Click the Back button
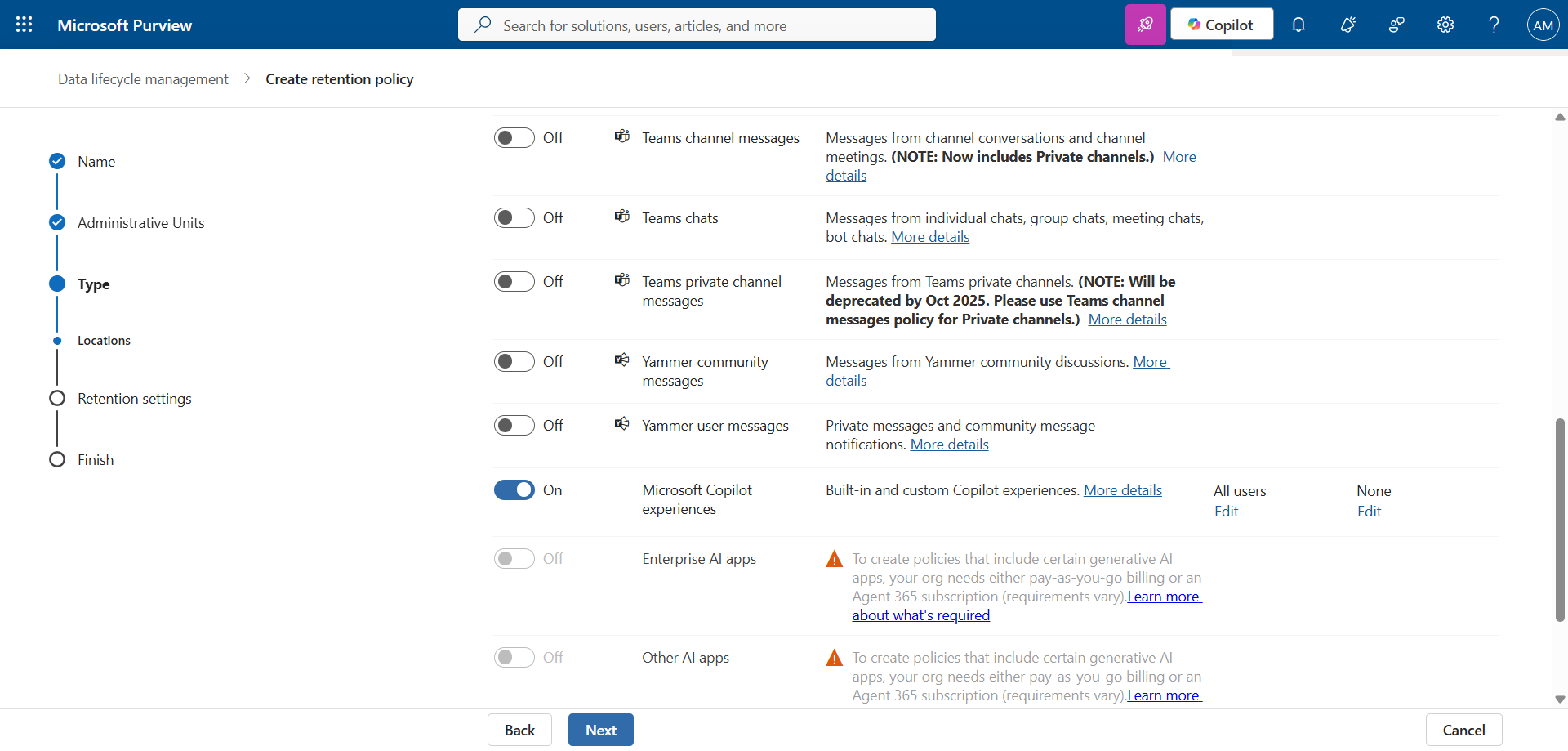Screen dimensions: 1568x751 click(519, 730)
